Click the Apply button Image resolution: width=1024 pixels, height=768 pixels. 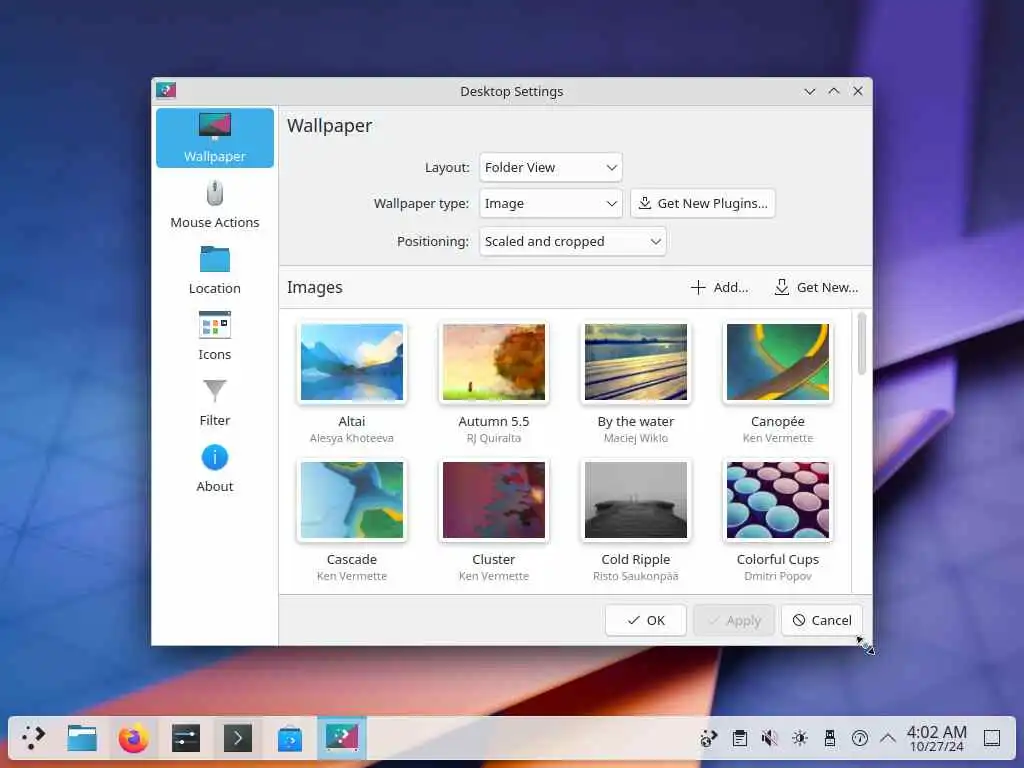pyautogui.click(x=733, y=620)
